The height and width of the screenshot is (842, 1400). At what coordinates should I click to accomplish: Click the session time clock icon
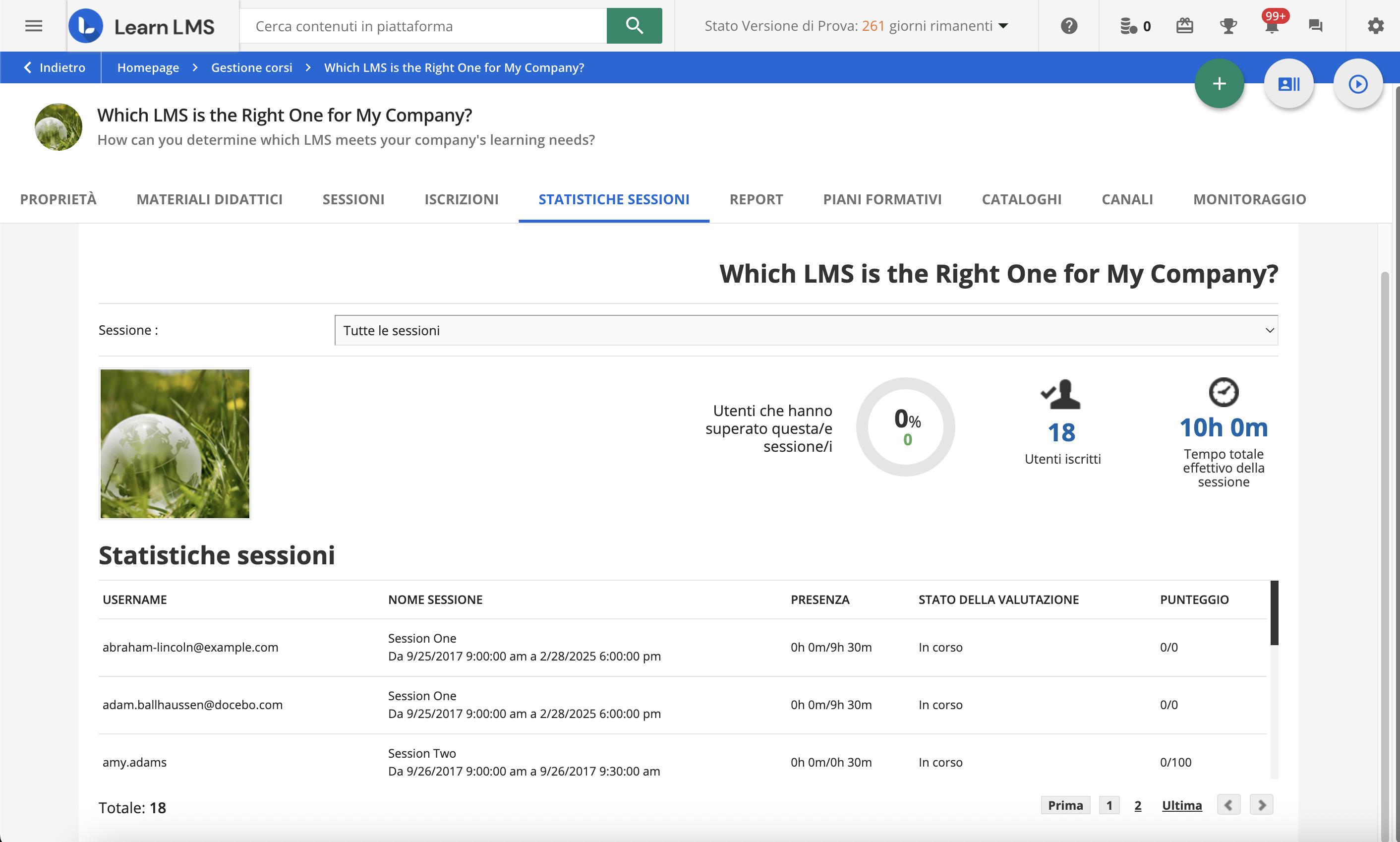1224,392
